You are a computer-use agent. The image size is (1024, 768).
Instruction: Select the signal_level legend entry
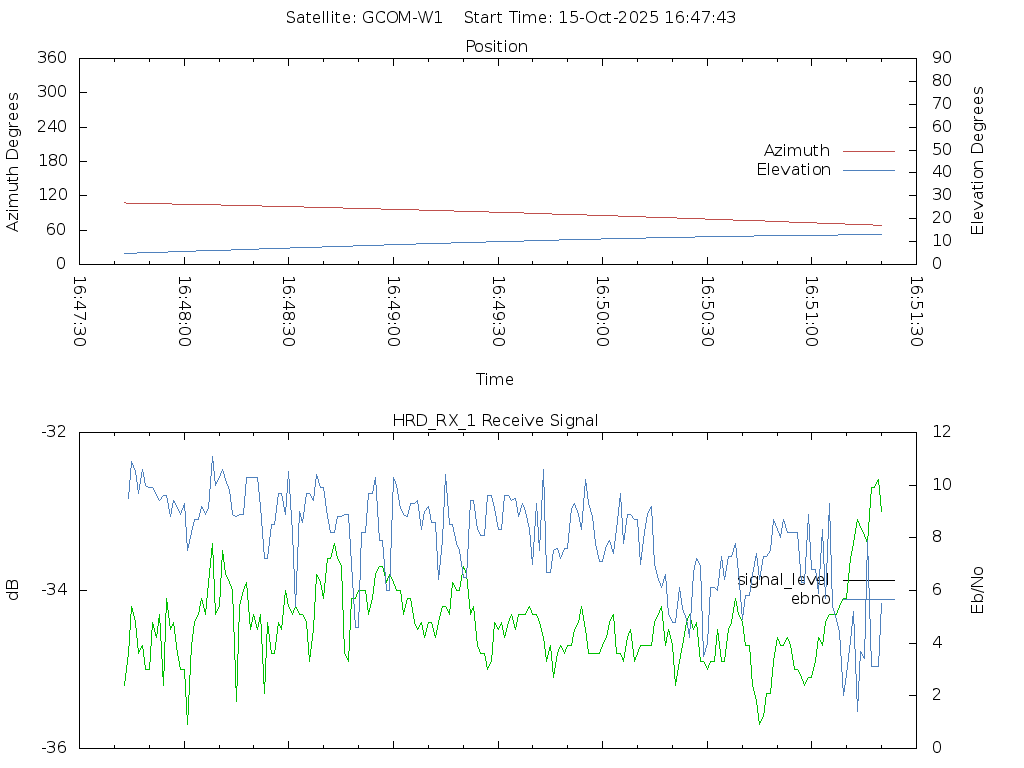pos(783,580)
